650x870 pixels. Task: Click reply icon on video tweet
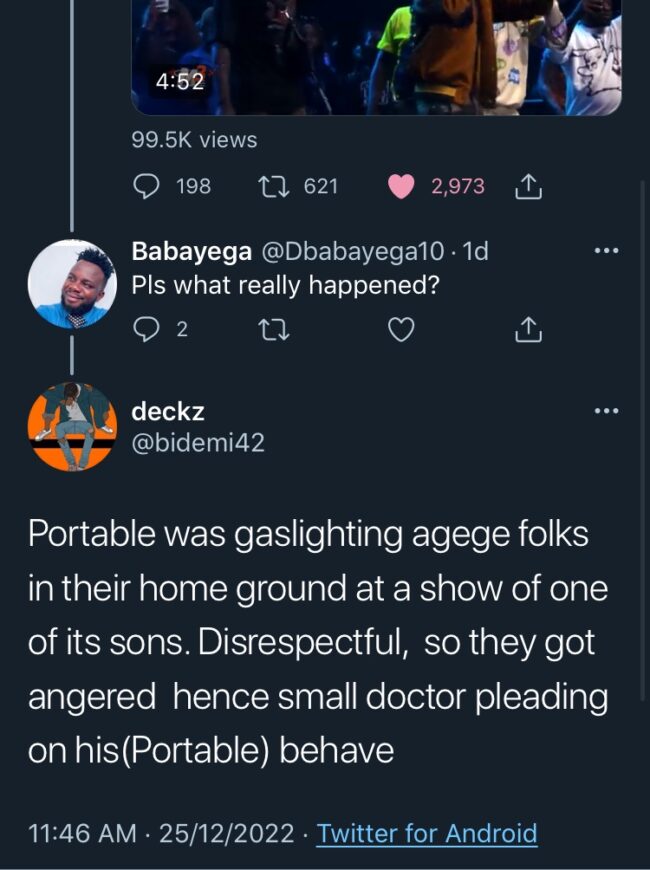tap(147, 186)
